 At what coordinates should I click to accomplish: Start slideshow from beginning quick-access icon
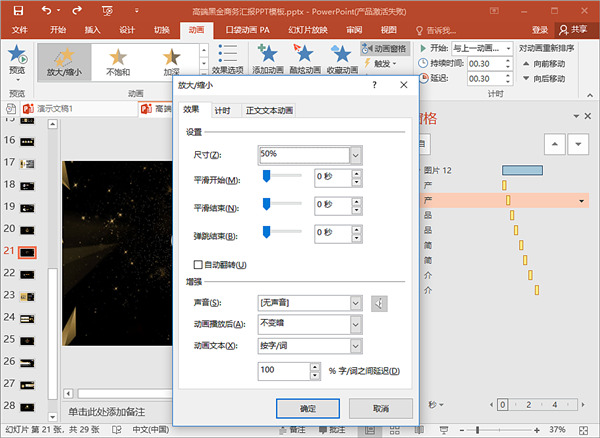107,11
